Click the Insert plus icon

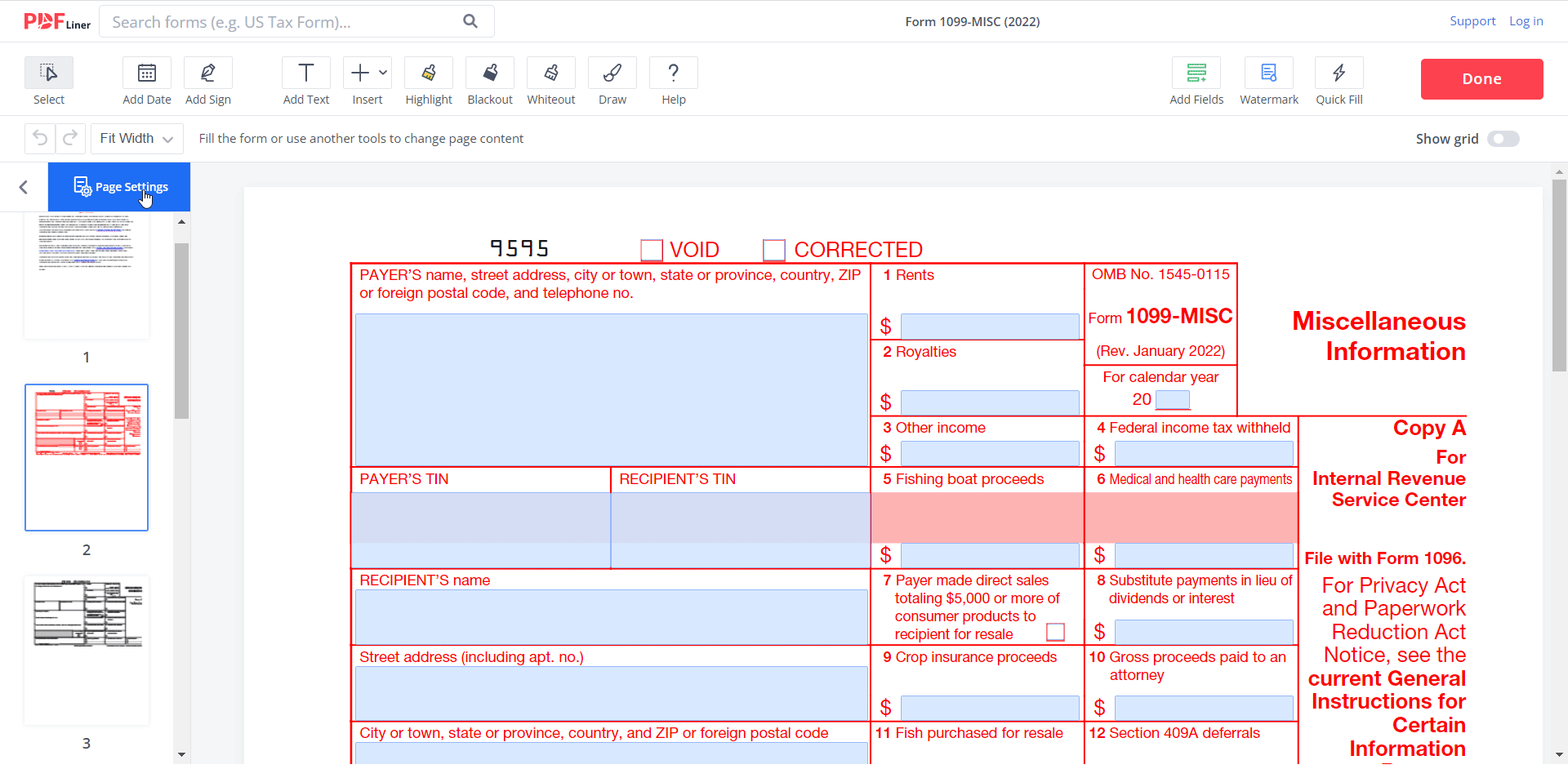tap(360, 73)
